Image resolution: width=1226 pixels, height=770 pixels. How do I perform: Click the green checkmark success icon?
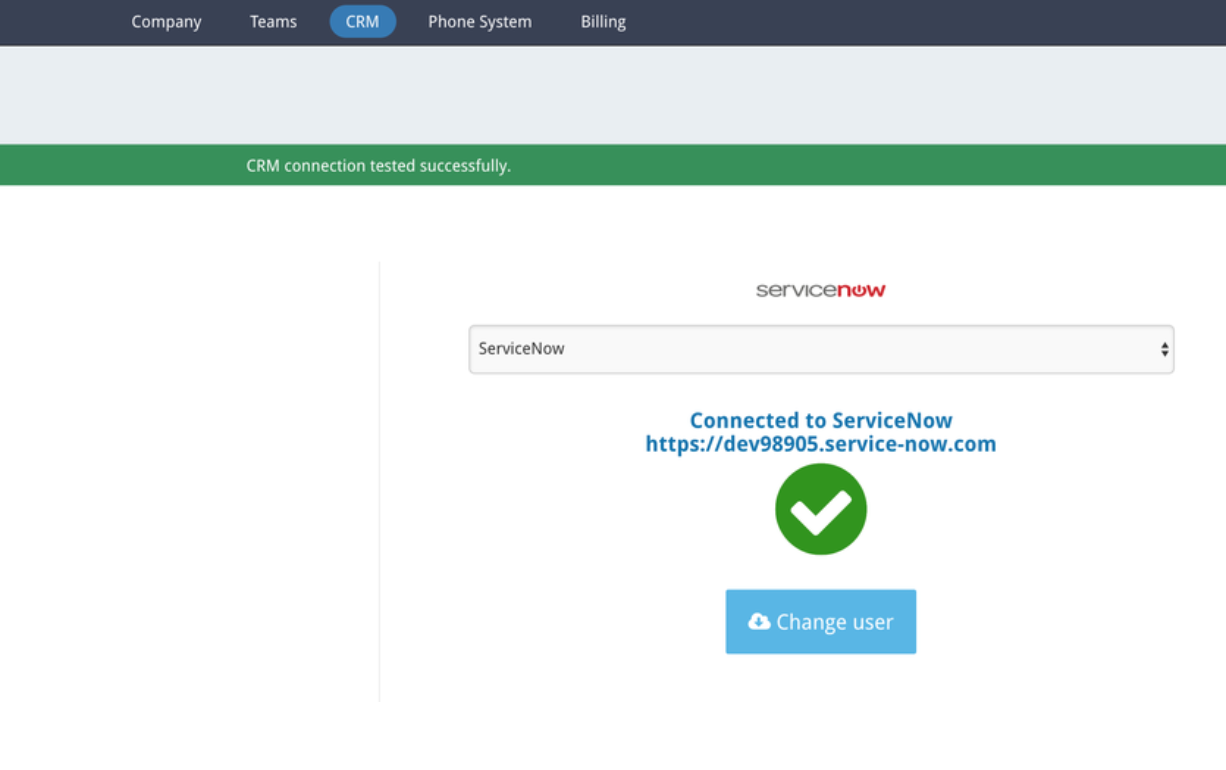(820, 508)
